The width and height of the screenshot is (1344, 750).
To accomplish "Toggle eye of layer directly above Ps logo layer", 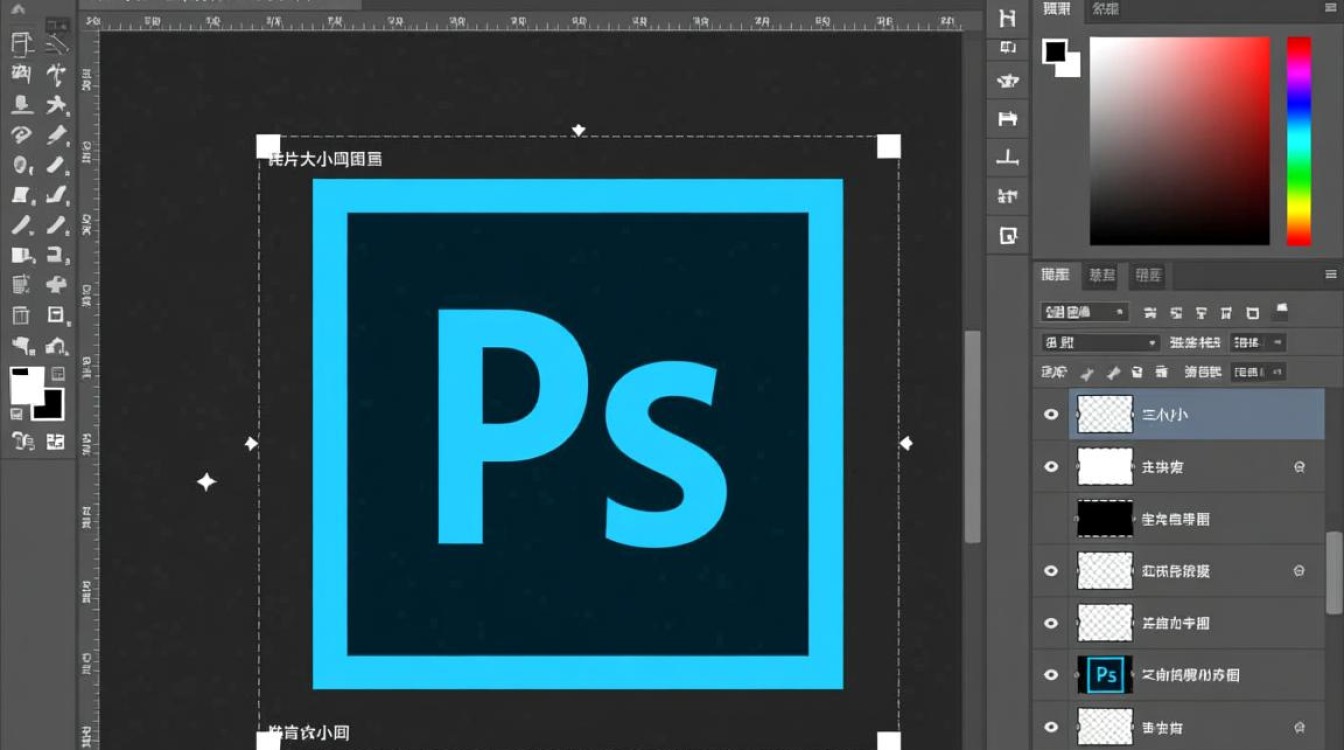I will coord(1051,623).
